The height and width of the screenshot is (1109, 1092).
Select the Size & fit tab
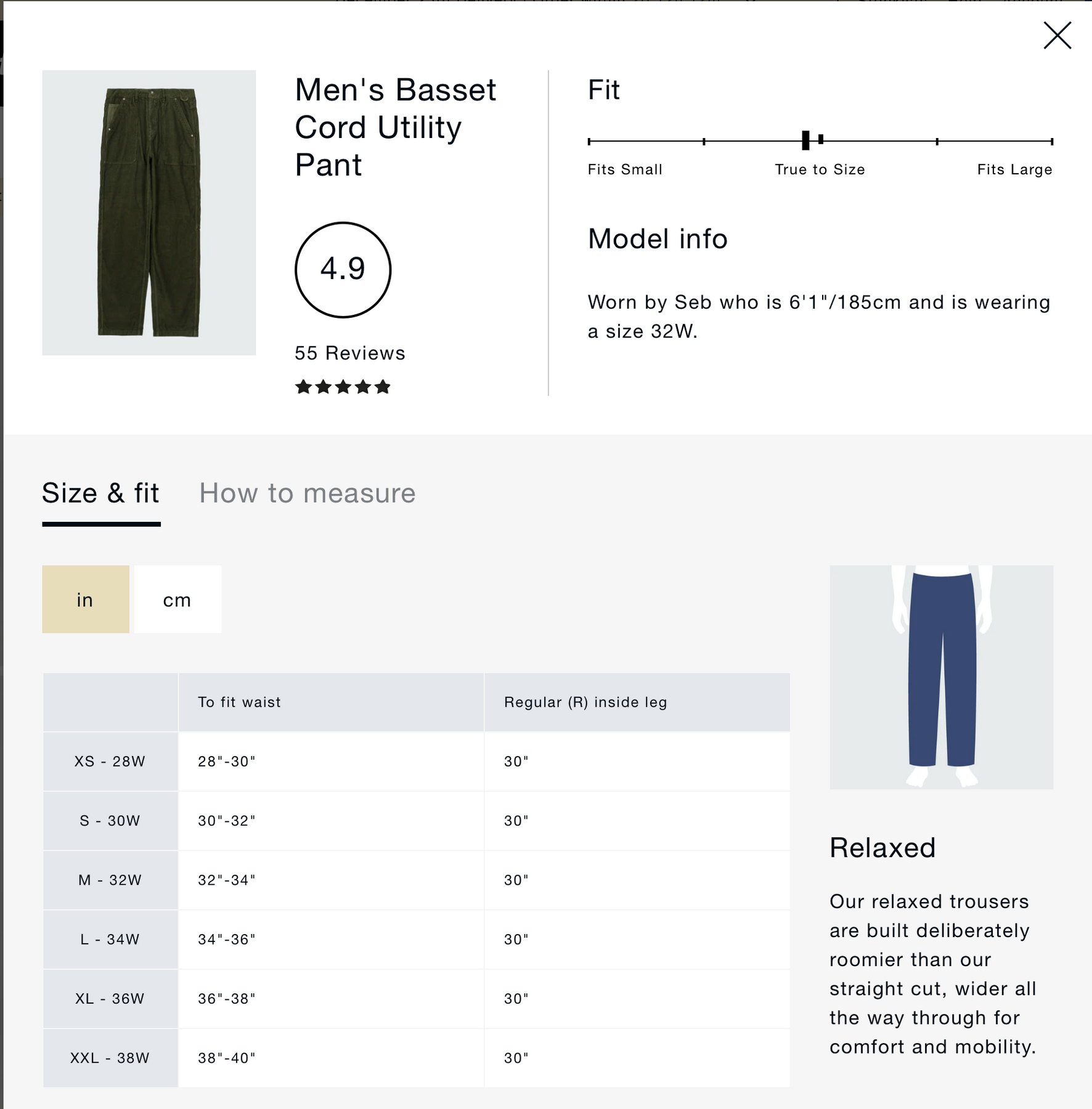pyautogui.click(x=101, y=494)
